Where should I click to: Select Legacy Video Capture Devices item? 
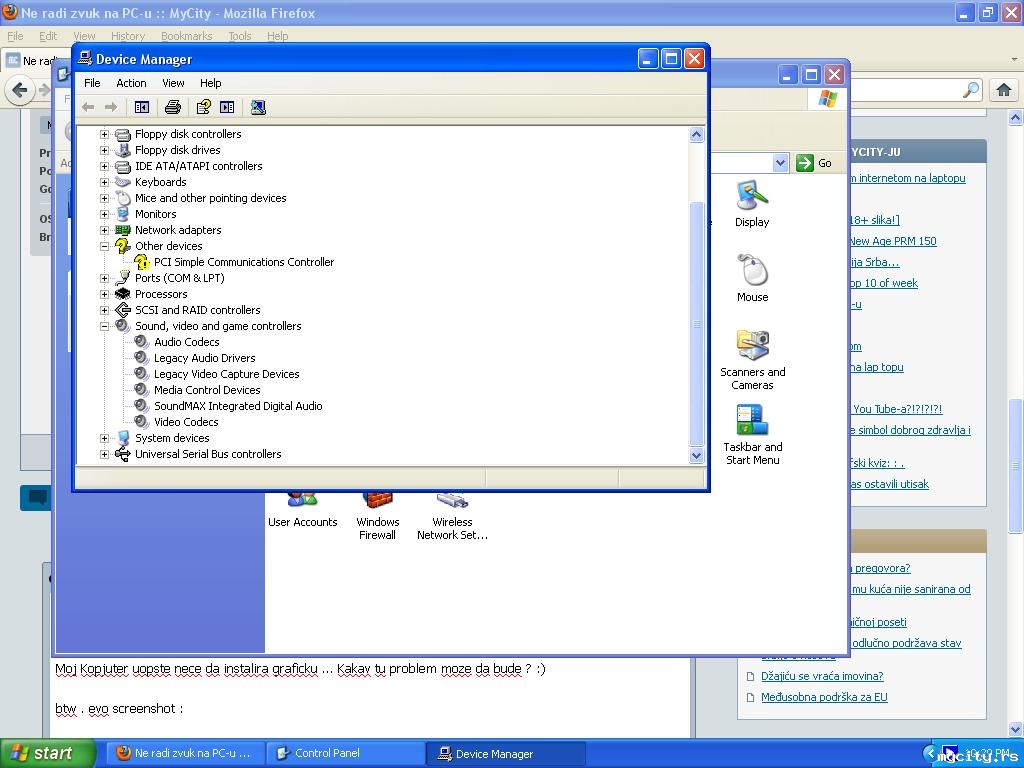pos(227,374)
